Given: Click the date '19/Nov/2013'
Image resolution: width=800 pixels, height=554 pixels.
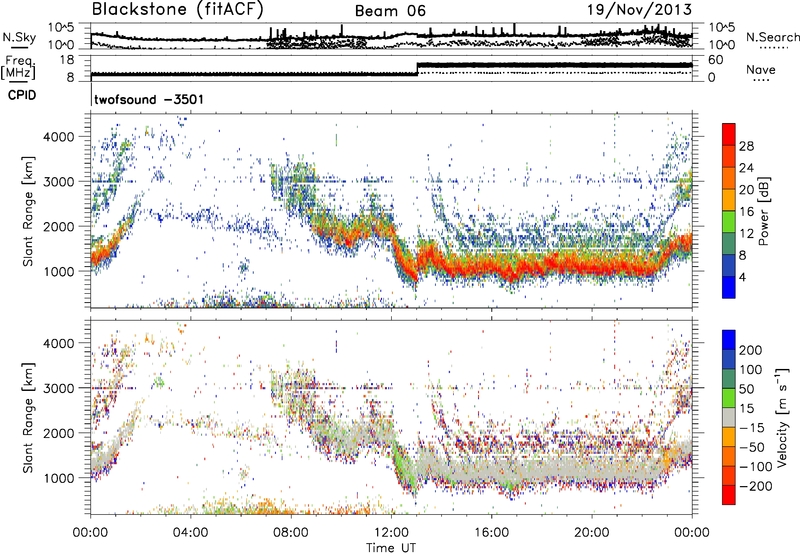Looking at the screenshot, I should [x=639, y=9].
